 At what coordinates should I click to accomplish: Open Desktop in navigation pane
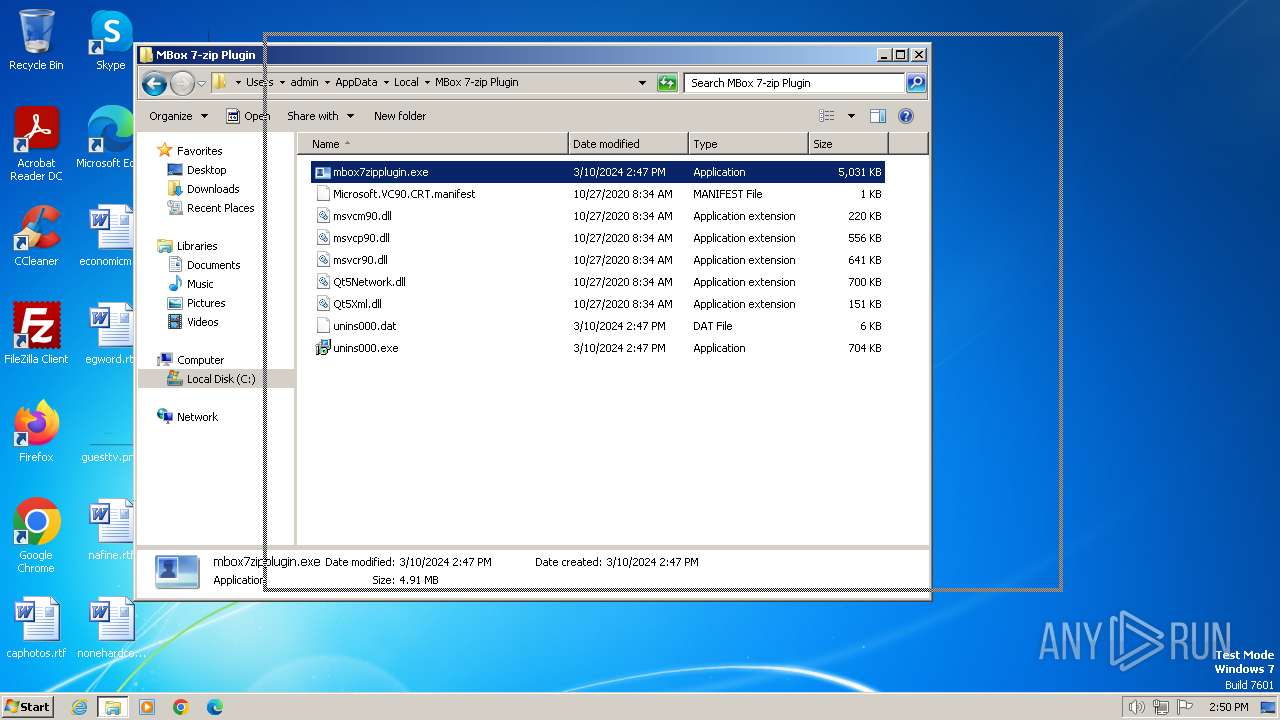point(206,170)
